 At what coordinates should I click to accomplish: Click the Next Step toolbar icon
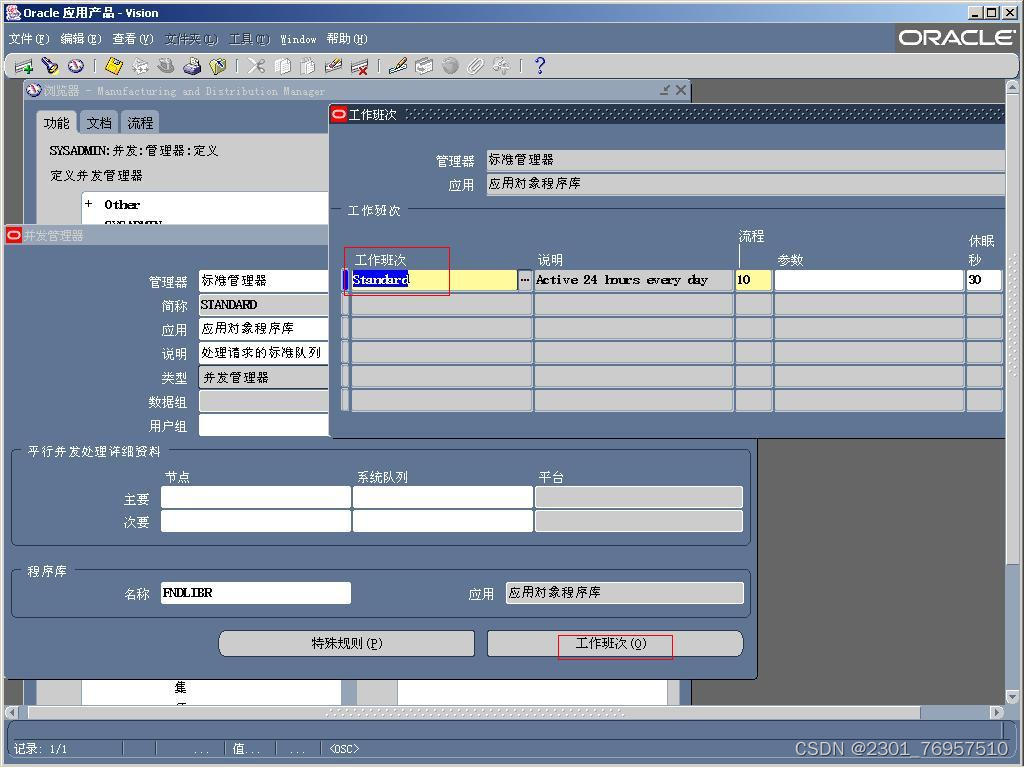pos(140,66)
